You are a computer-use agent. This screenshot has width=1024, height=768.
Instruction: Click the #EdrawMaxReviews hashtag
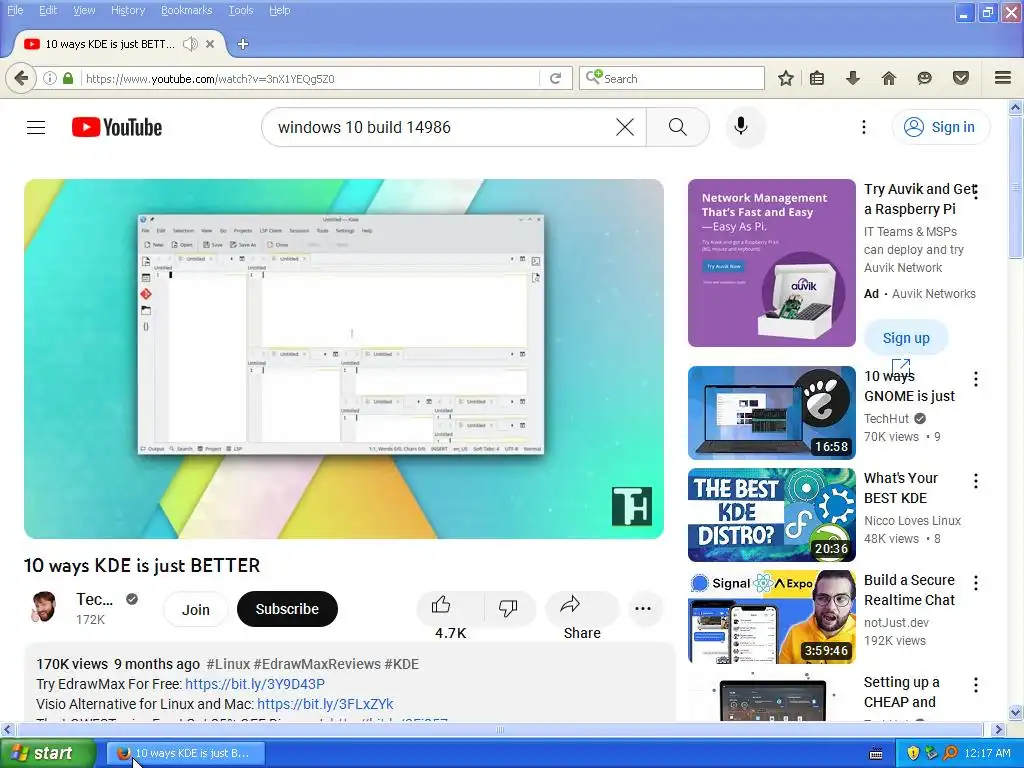coord(317,664)
